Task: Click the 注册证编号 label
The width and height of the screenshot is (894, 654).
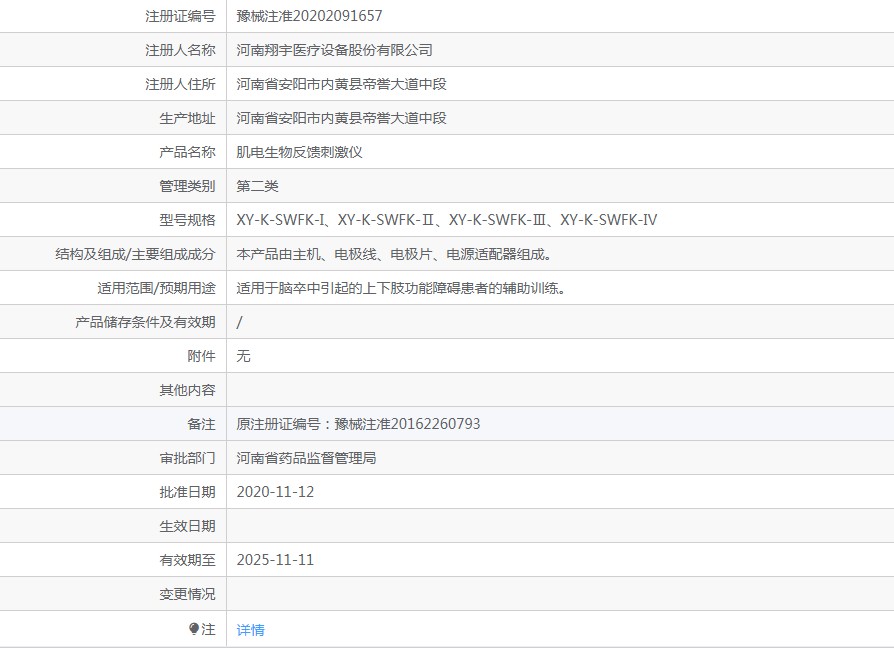Action: (x=180, y=16)
